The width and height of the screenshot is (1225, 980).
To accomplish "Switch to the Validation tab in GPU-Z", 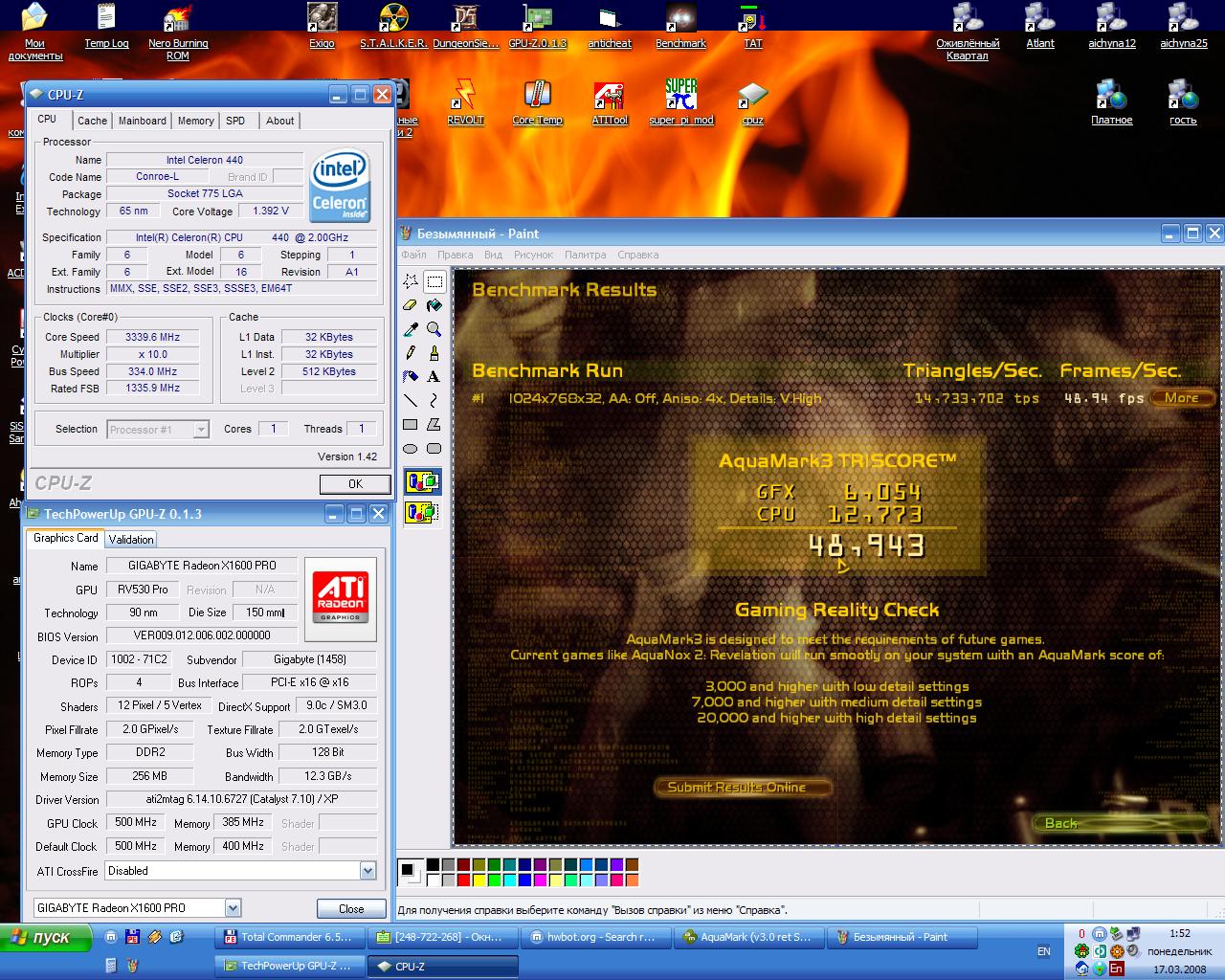I will pos(131,540).
